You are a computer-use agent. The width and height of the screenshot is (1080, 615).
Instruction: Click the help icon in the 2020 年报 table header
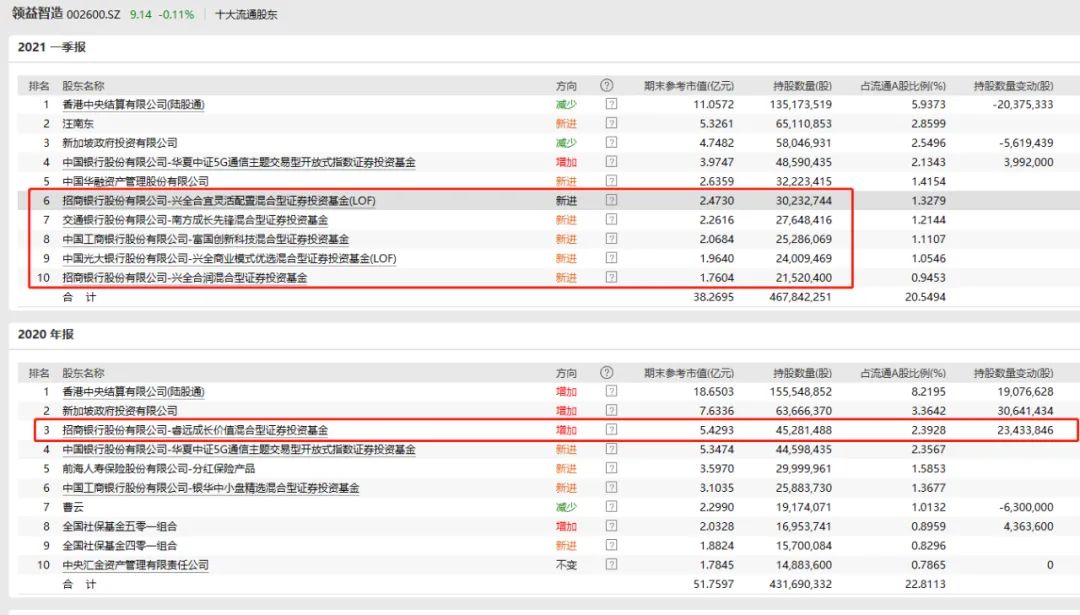[x=606, y=373]
